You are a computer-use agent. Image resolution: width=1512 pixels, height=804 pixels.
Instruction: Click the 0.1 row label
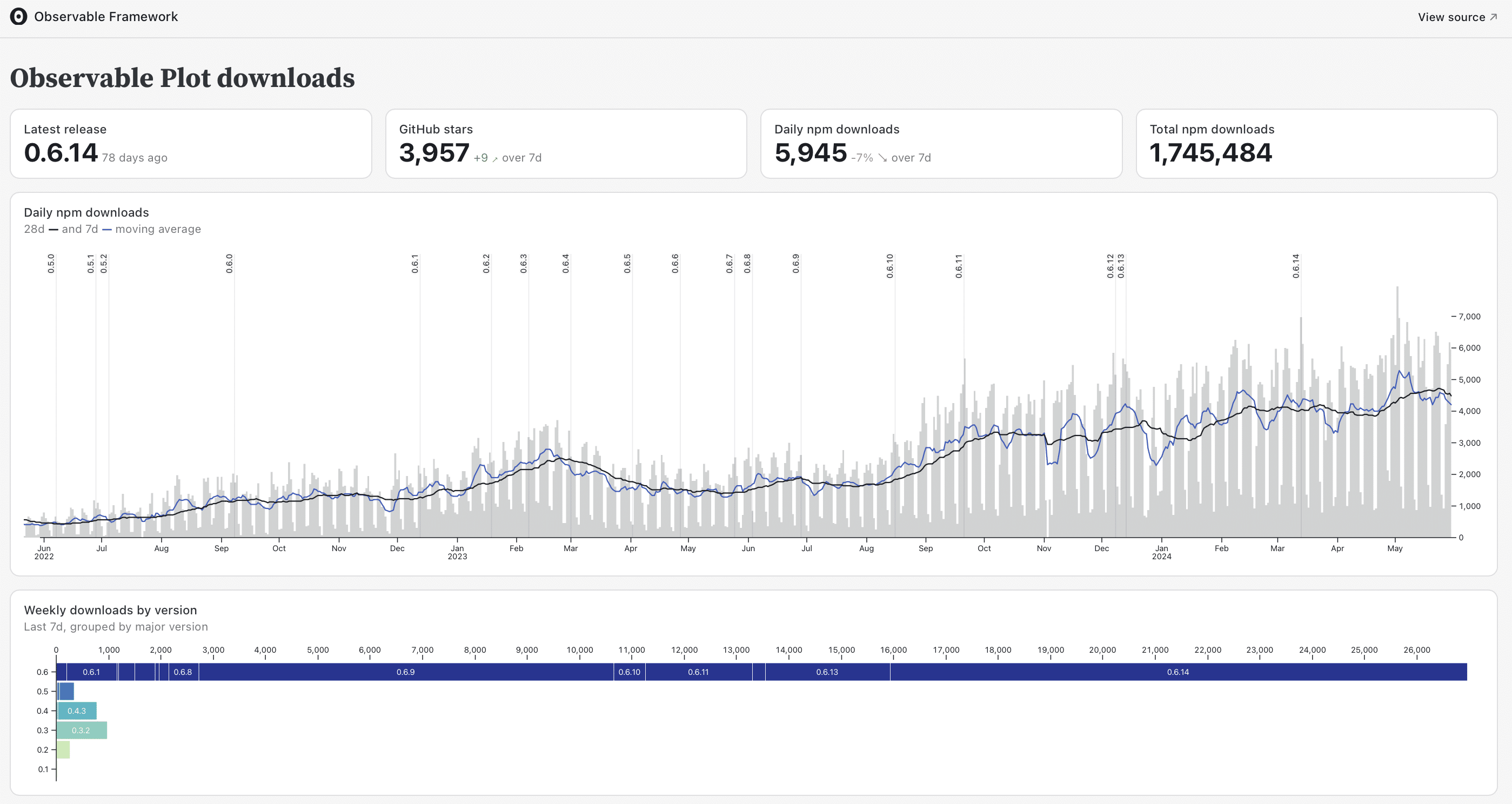pos(43,769)
